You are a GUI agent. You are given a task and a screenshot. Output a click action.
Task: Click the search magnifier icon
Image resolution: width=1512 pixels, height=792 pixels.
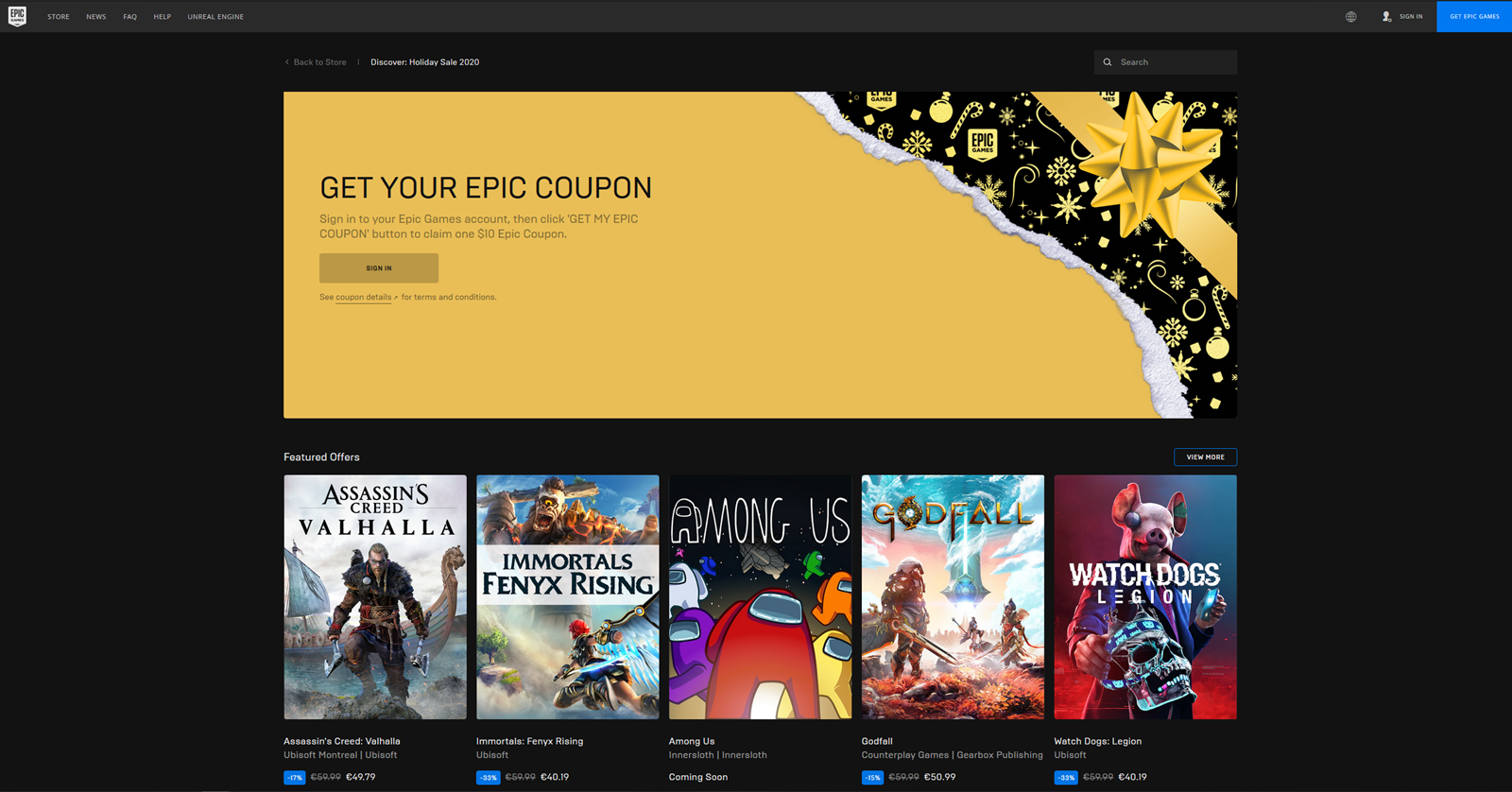pos(1108,62)
